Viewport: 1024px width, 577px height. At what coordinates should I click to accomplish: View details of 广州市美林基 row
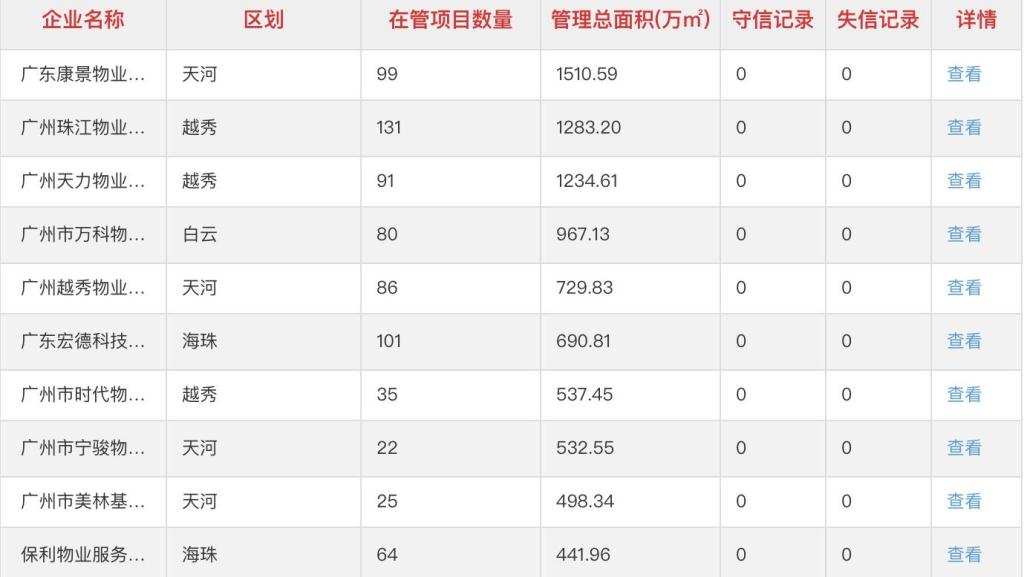pos(964,501)
